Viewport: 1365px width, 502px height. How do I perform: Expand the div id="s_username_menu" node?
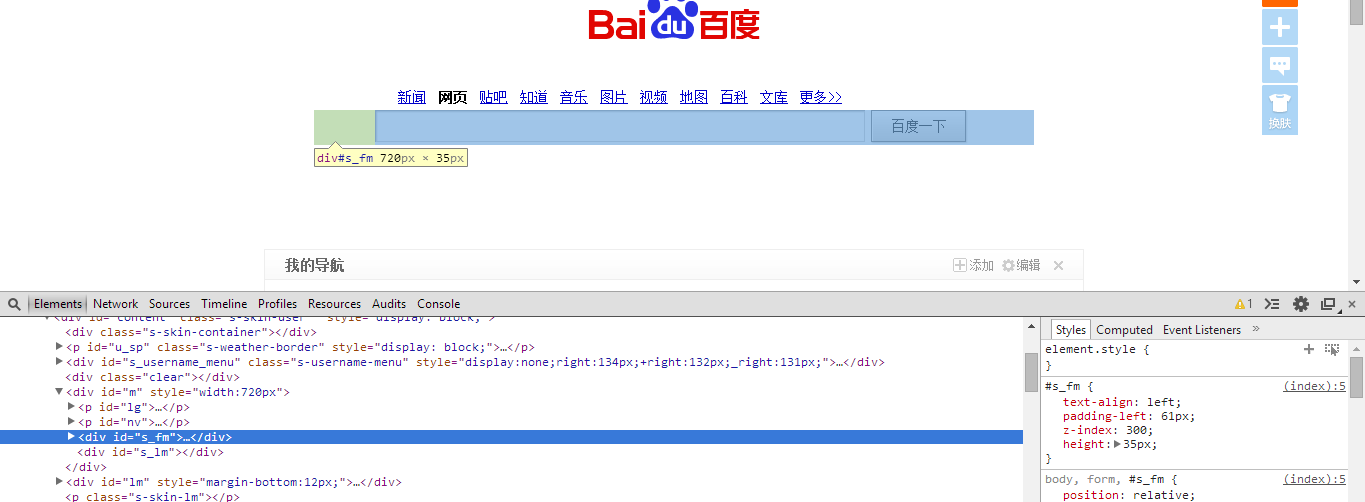59,362
